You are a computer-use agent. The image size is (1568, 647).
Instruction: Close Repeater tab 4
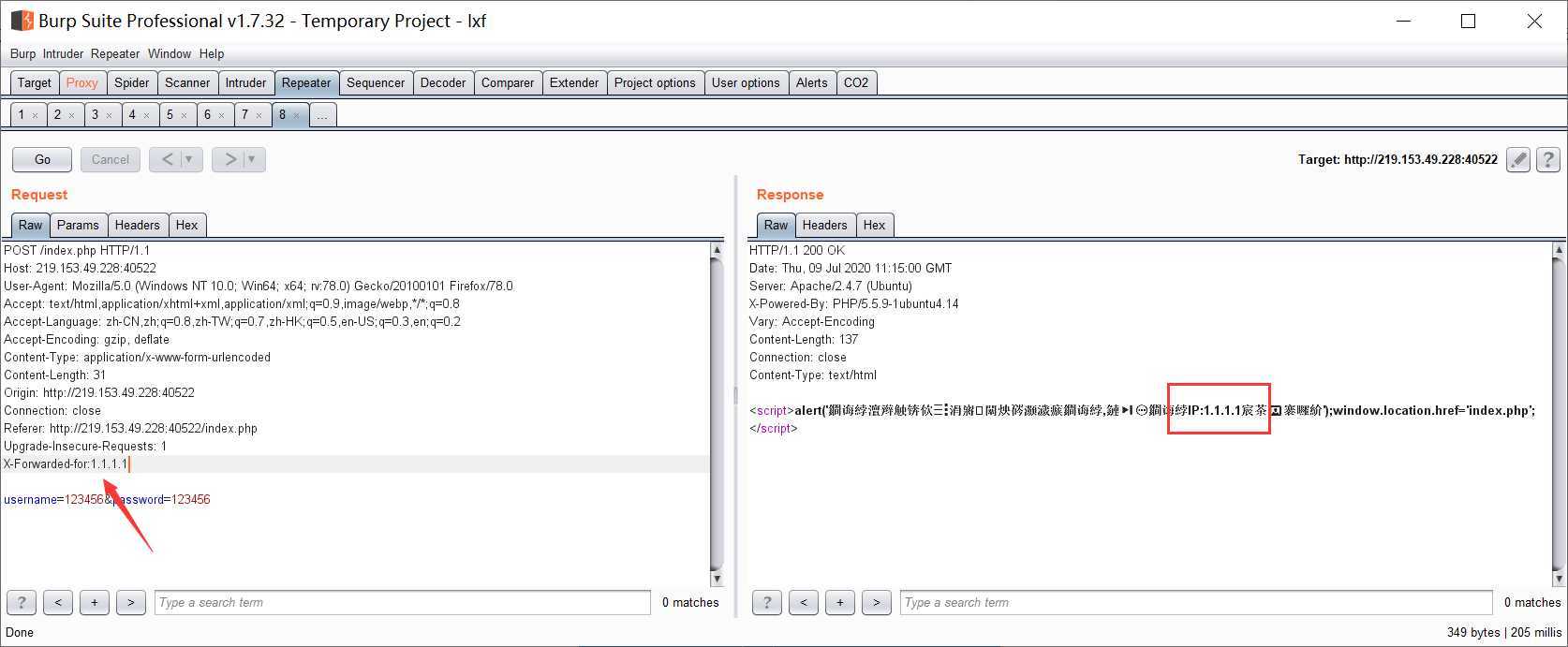point(146,115)
